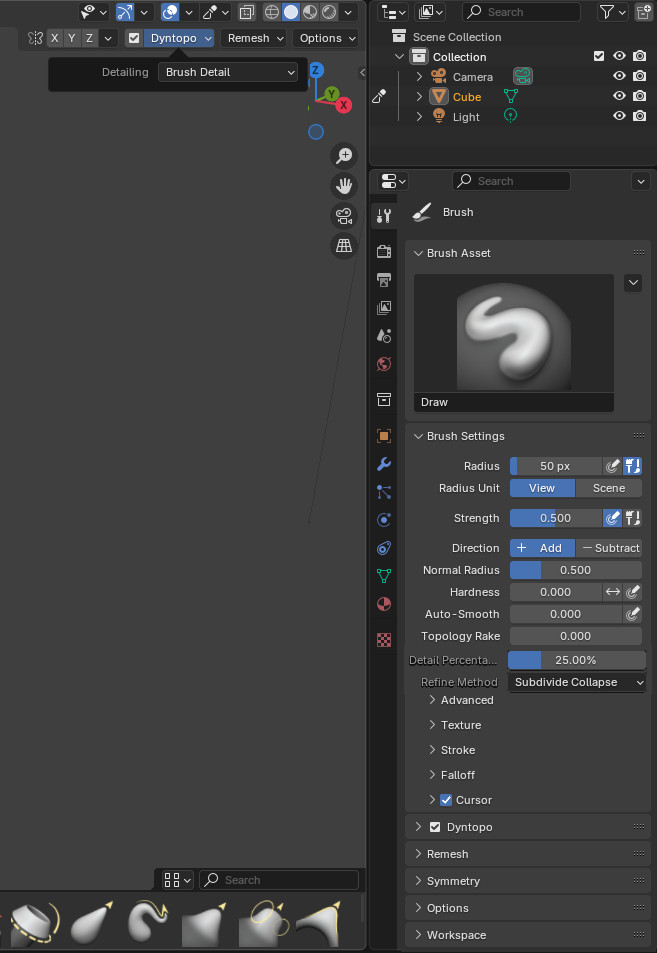Open the View Layer properties tab

click(x=384, y=308)
